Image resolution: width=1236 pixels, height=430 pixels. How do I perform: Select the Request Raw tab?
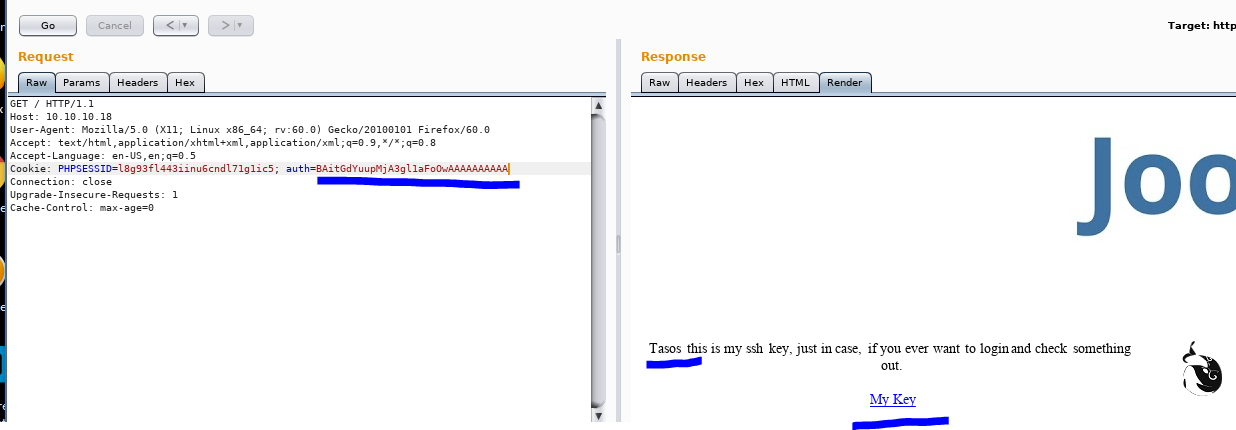tap(36, 83)
